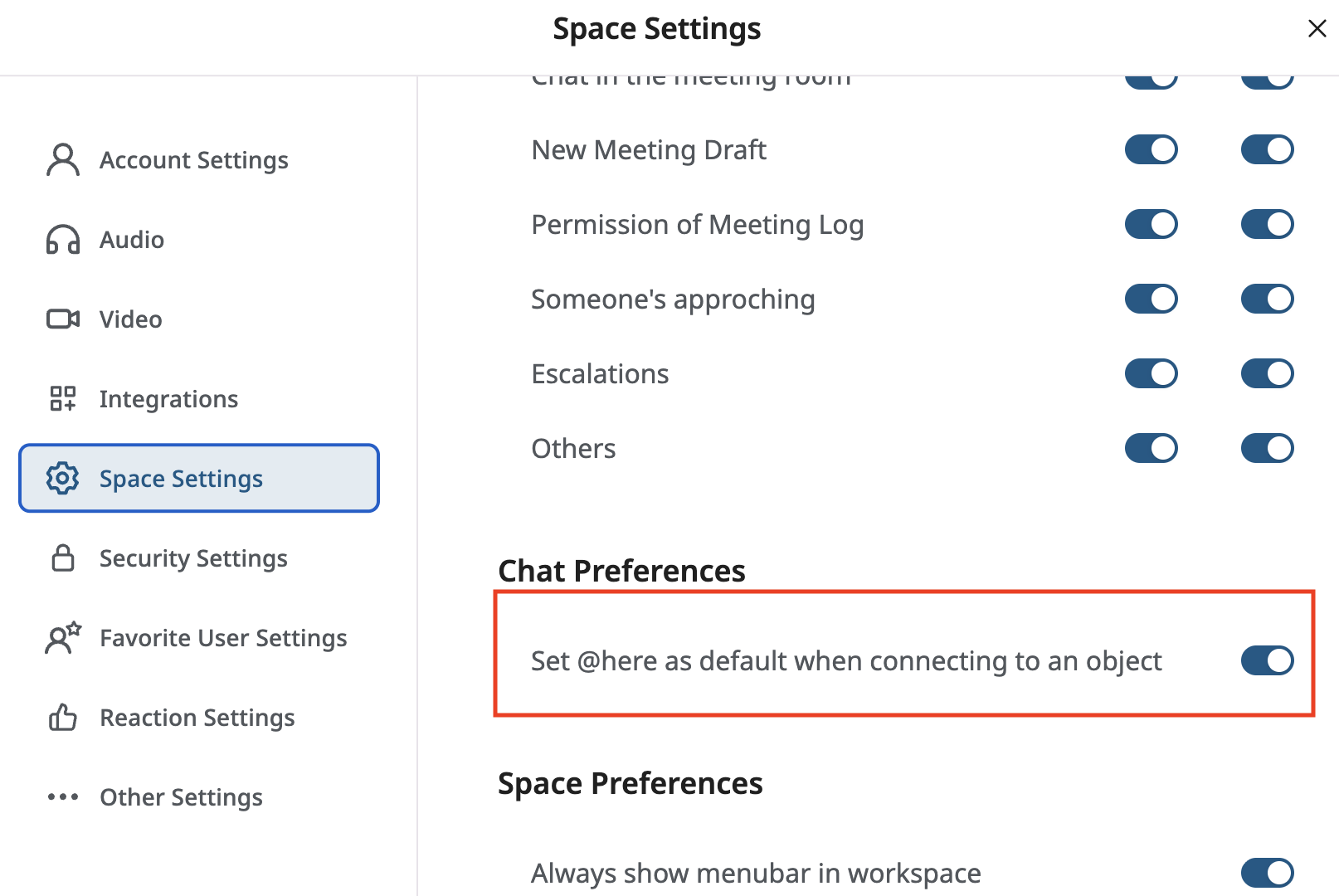This screenshot has height=896, width=1339.
Task: Toggle the left Someone's approching switch
Action: tap(1151, 299)
